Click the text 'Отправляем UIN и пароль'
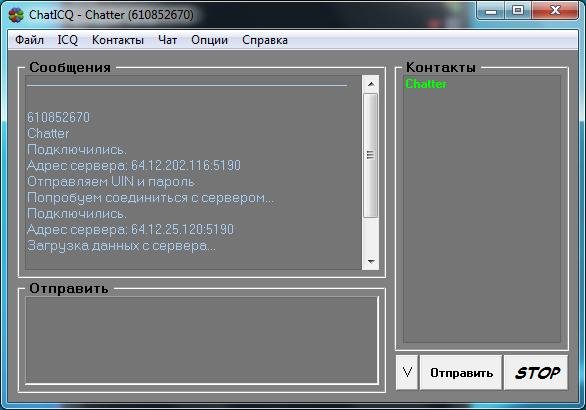The image size is (586, 410). point(111,181)
